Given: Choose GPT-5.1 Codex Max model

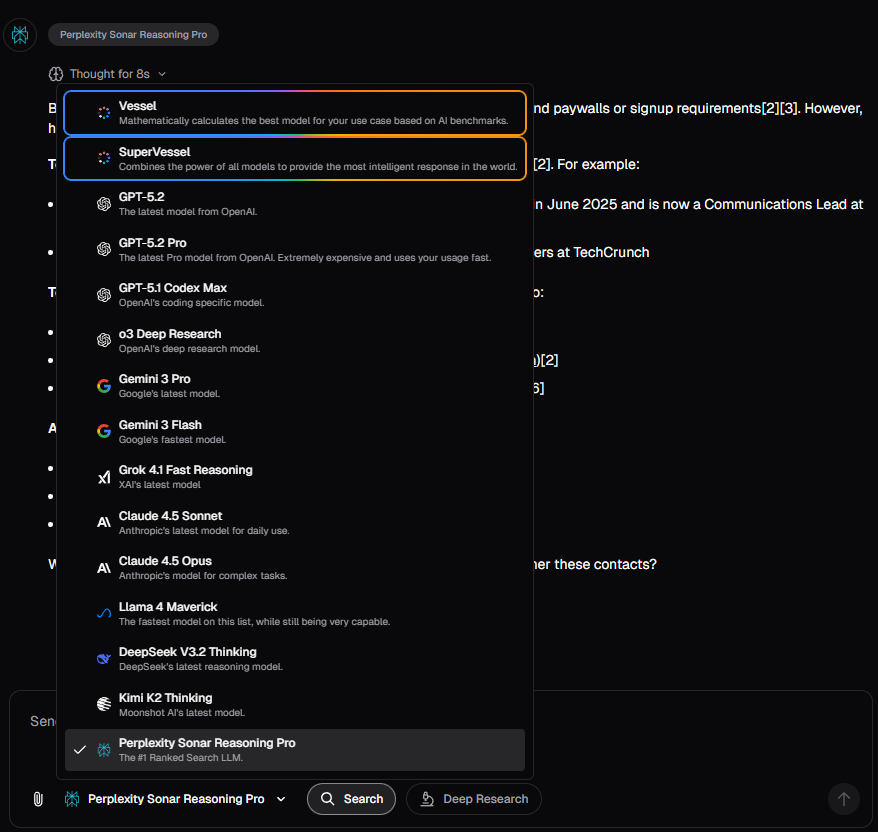Looking at the screenshot, I should pyautogui.click(x=295, y=295).
